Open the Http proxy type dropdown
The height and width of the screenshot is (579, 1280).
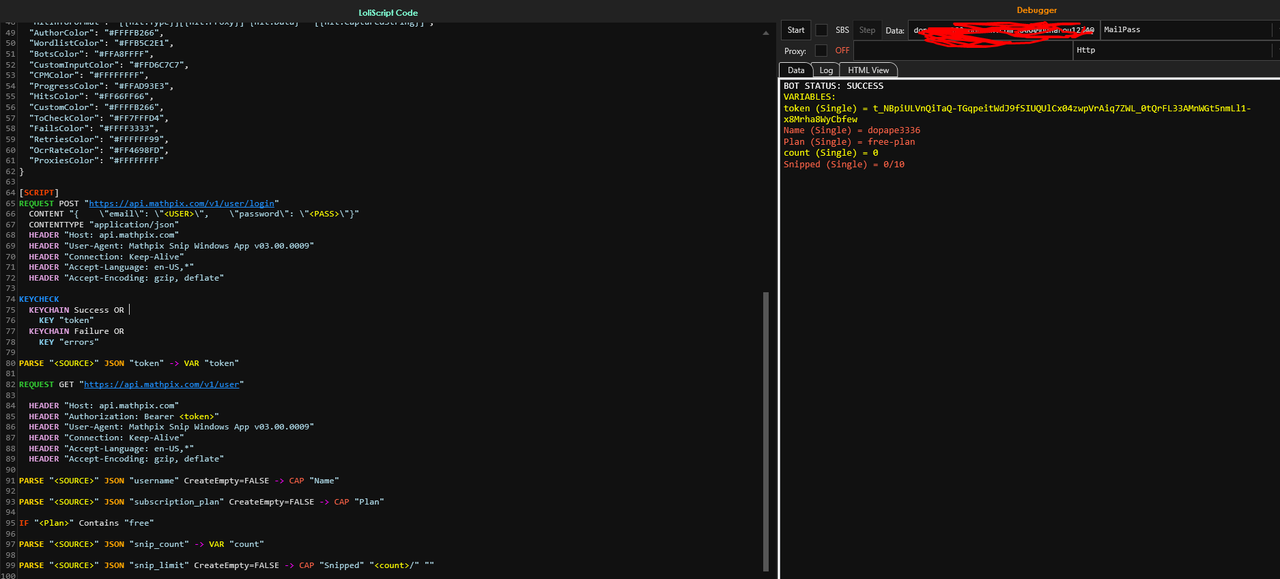1176,50
